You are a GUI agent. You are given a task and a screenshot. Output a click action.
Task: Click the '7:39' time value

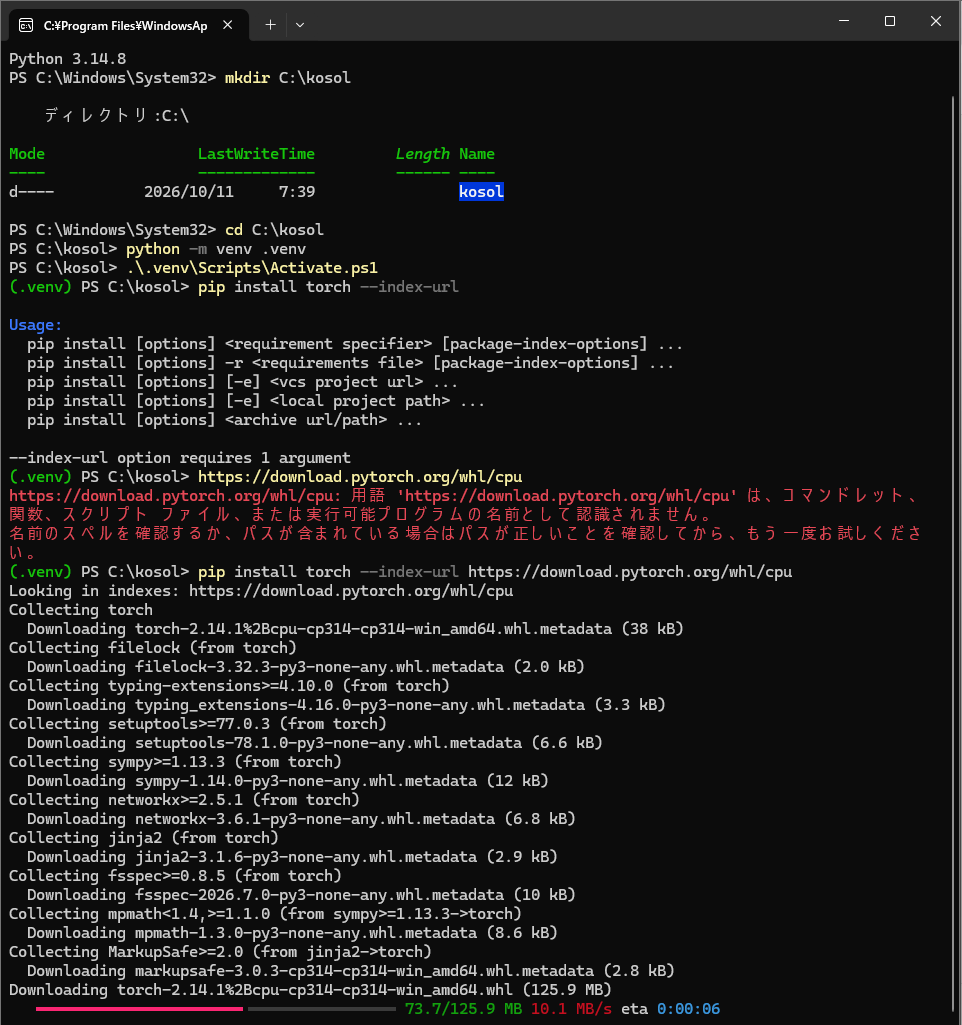(x=297, y=192)
